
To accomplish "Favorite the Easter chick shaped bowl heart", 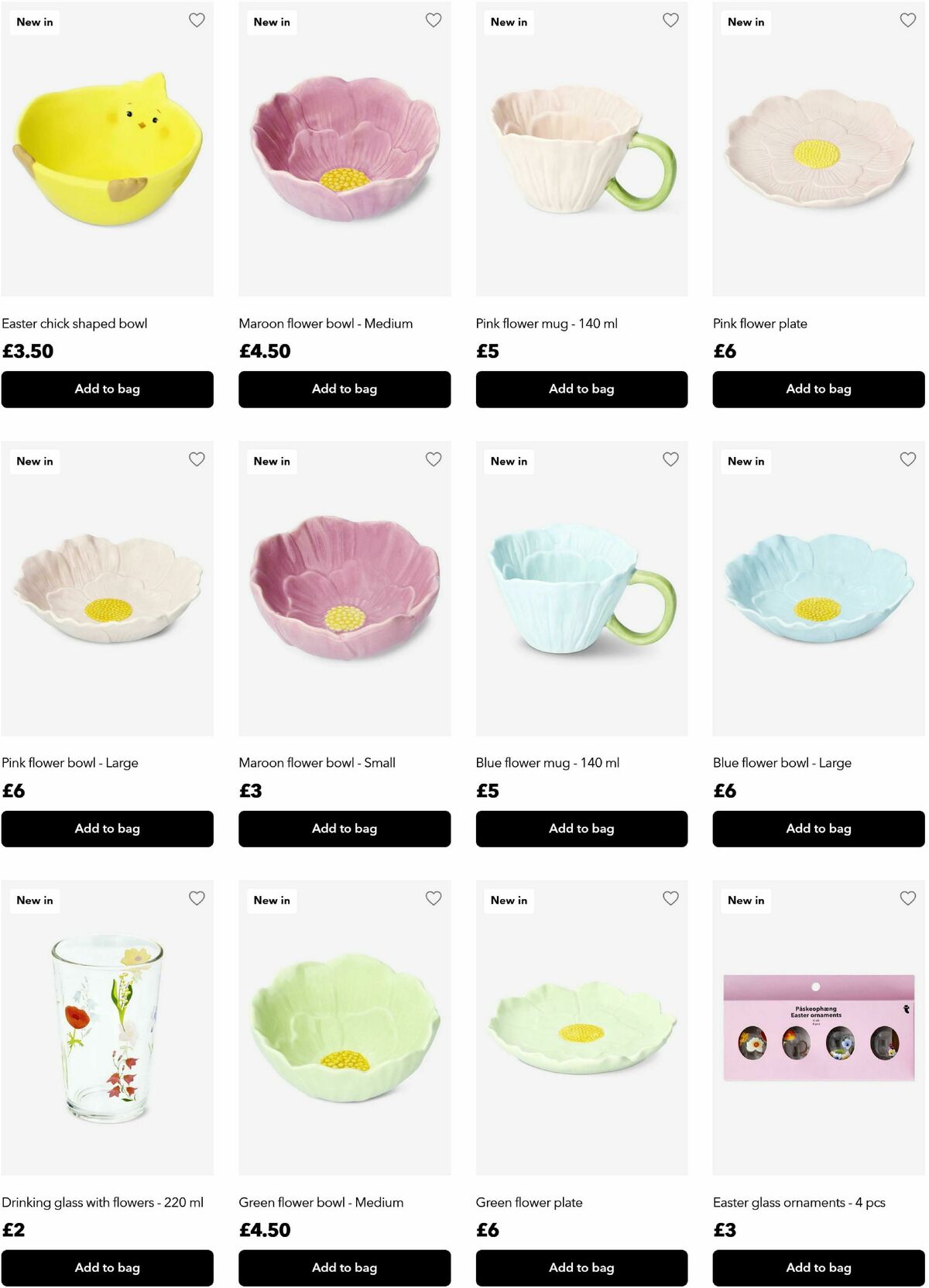I will tap(197, 20).
